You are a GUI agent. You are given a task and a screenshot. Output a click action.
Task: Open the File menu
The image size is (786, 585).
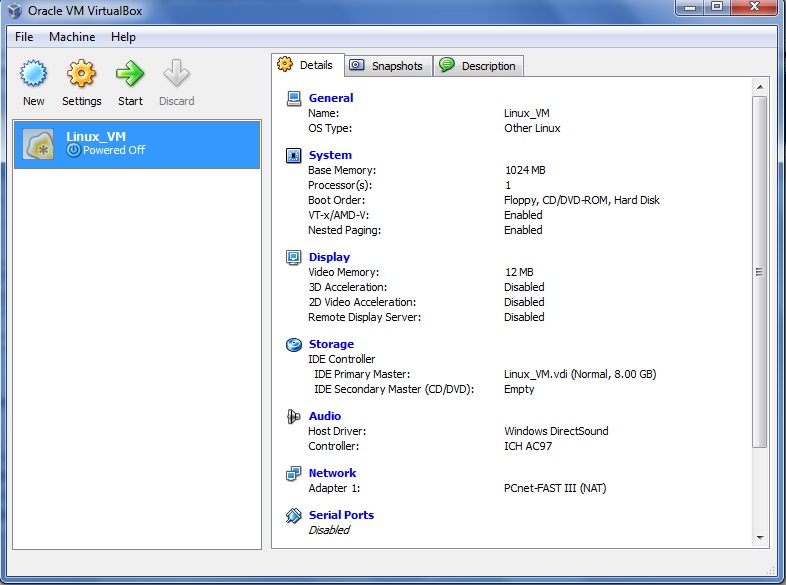coord(24,37)
